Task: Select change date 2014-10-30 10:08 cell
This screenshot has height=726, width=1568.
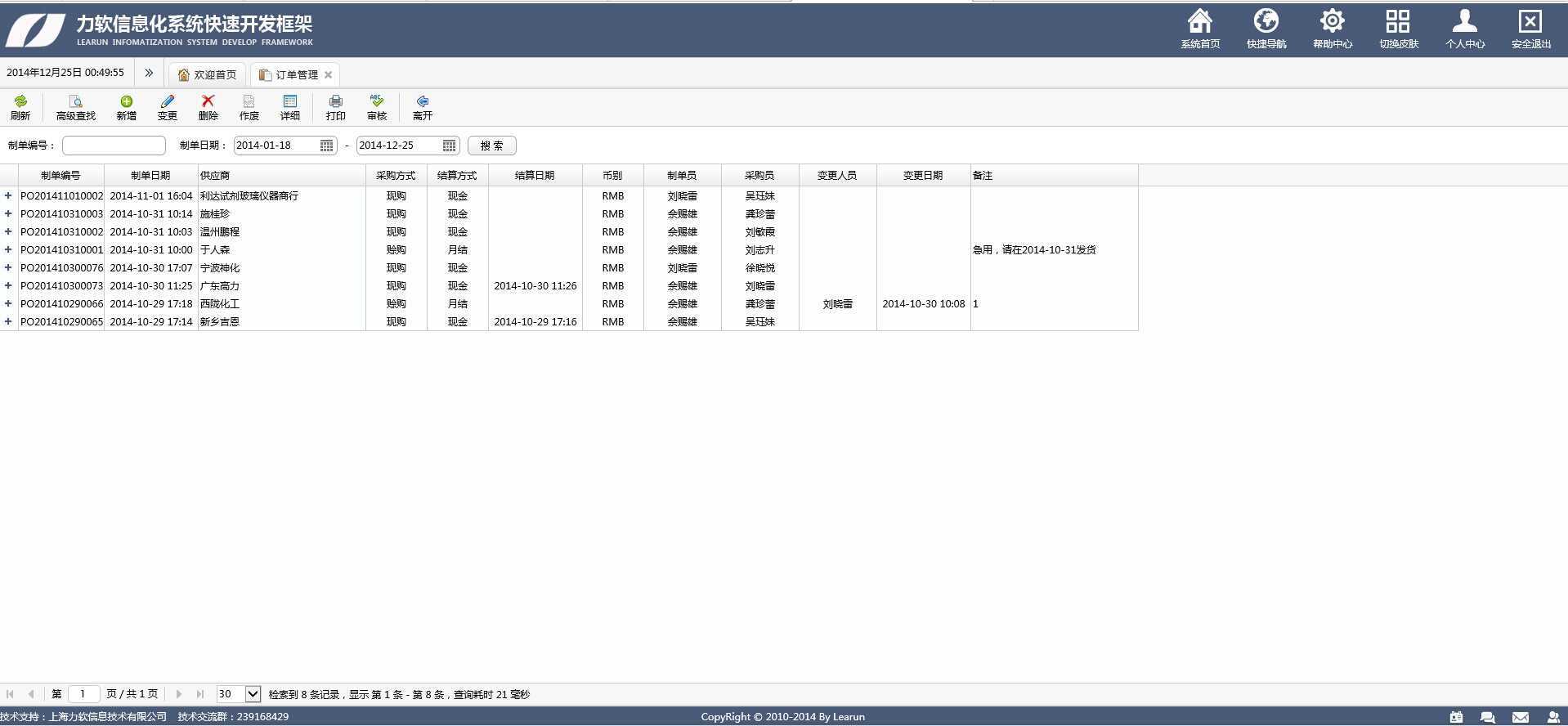Action: click(x=924, y=303)
